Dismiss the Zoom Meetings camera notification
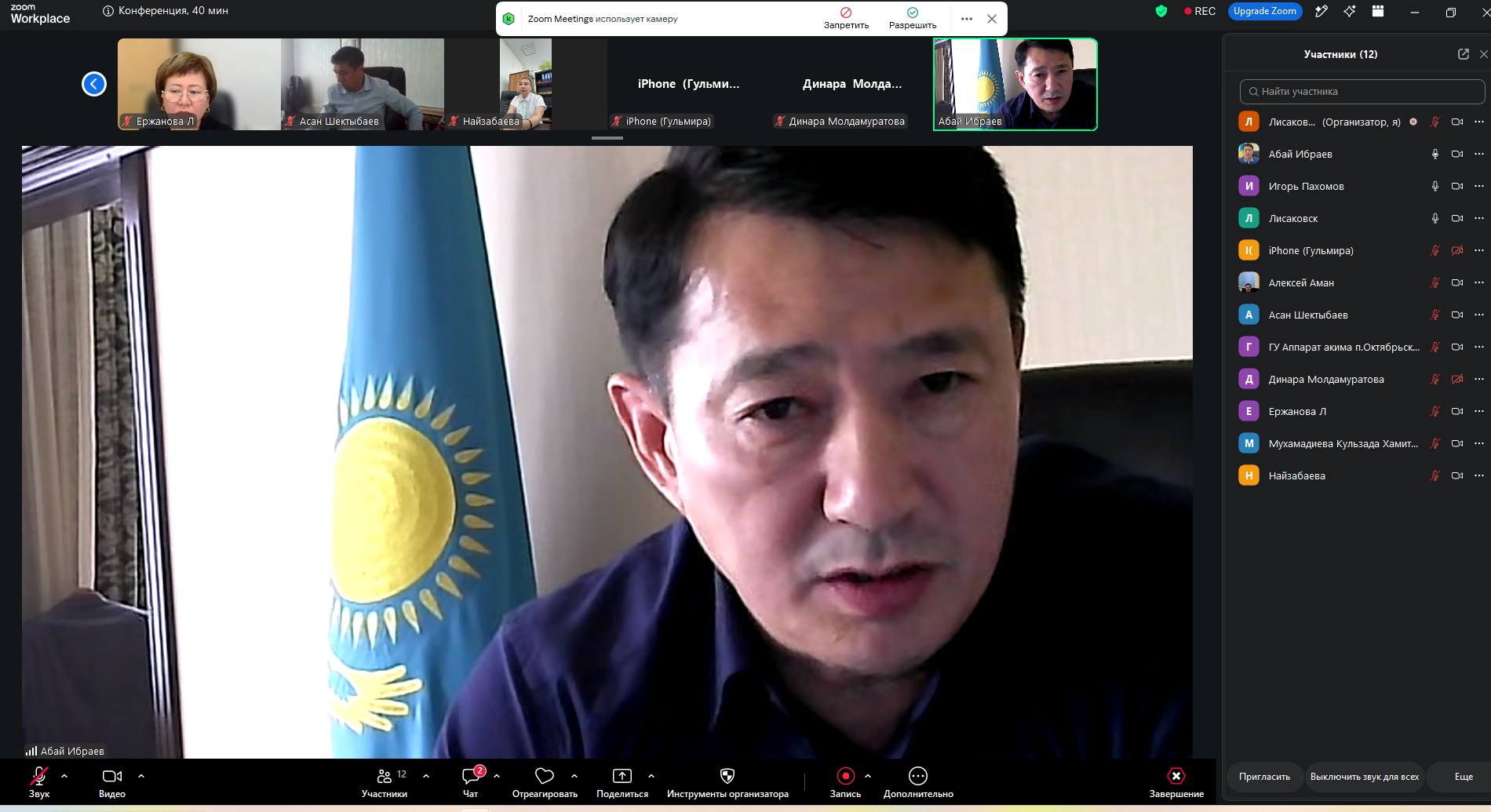1491x812 pixels. coord(992,19)
